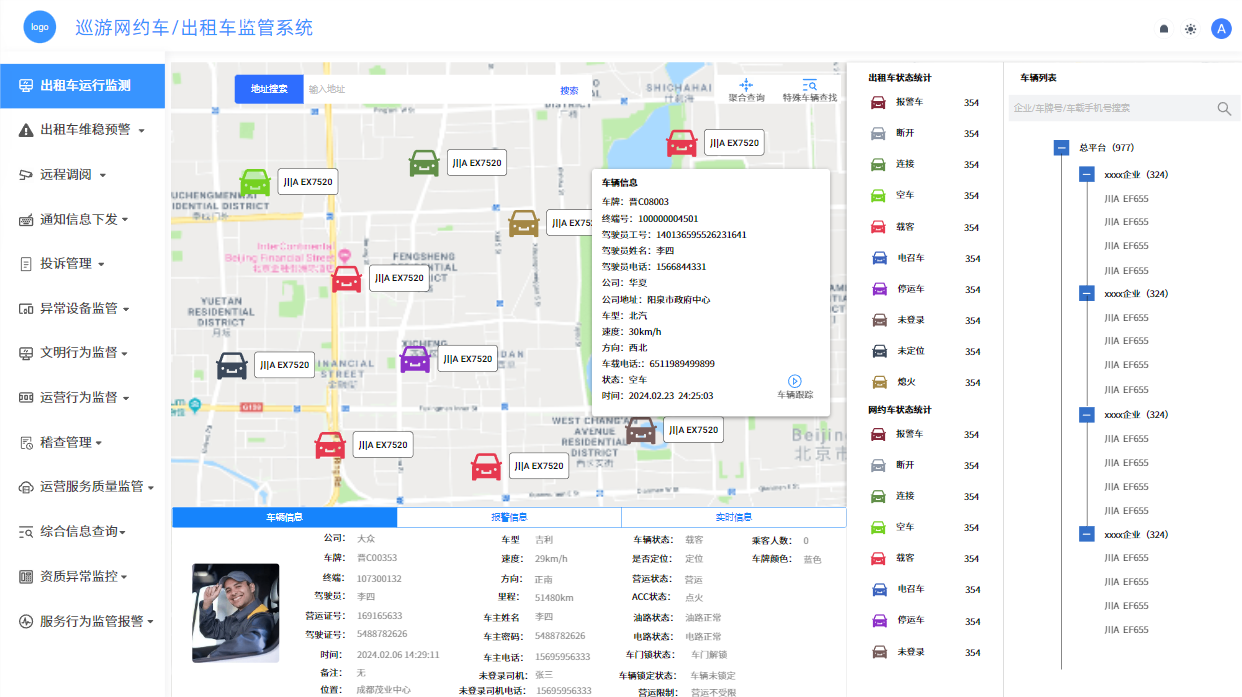Click the 搜索 button in address bar
Viewport: 1242px width, 697px height.
tap(569, 90)
